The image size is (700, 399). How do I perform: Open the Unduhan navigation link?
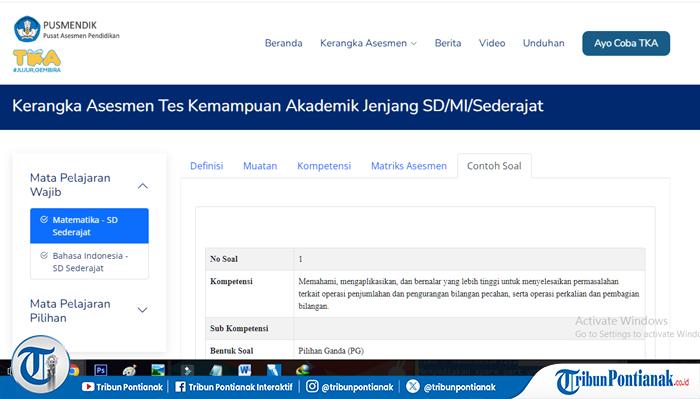click(543, 43)
